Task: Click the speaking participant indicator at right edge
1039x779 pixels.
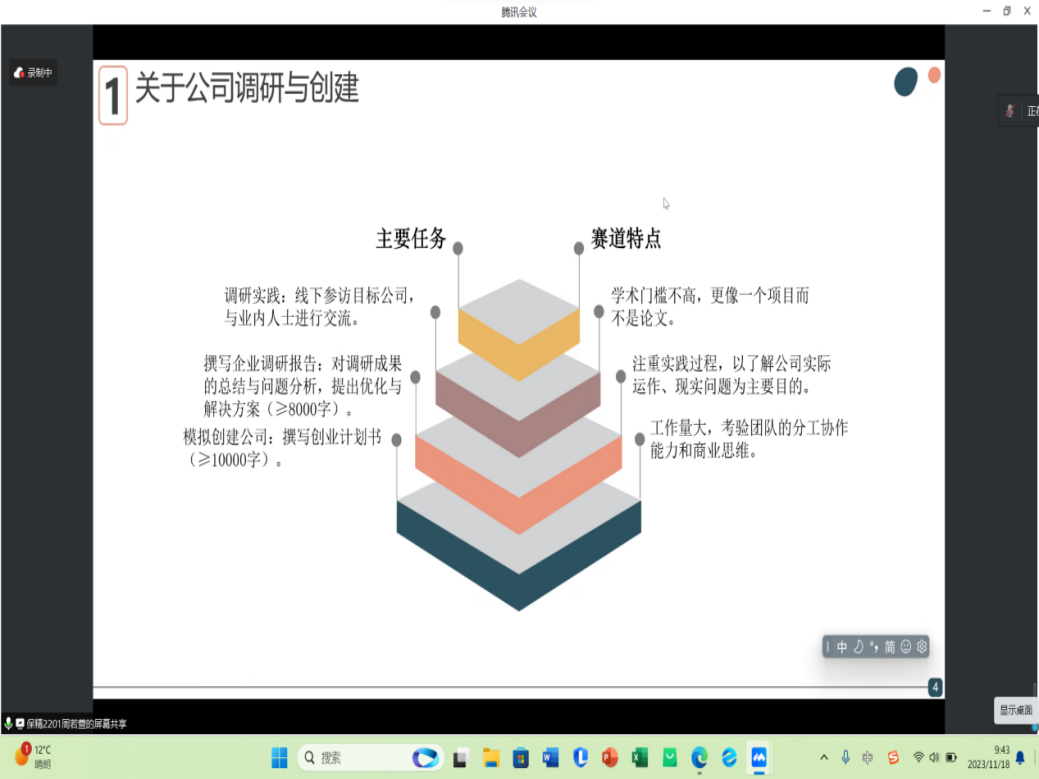Action: pos(1018,111)
